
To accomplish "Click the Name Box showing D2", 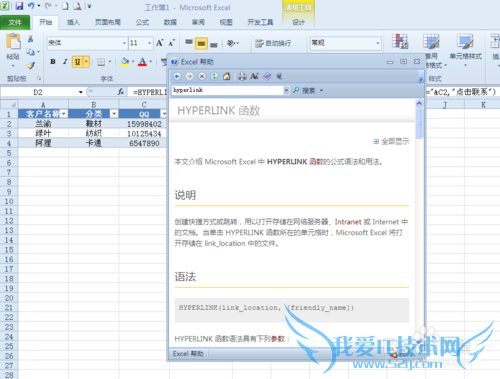I will (x=38, y=92).
